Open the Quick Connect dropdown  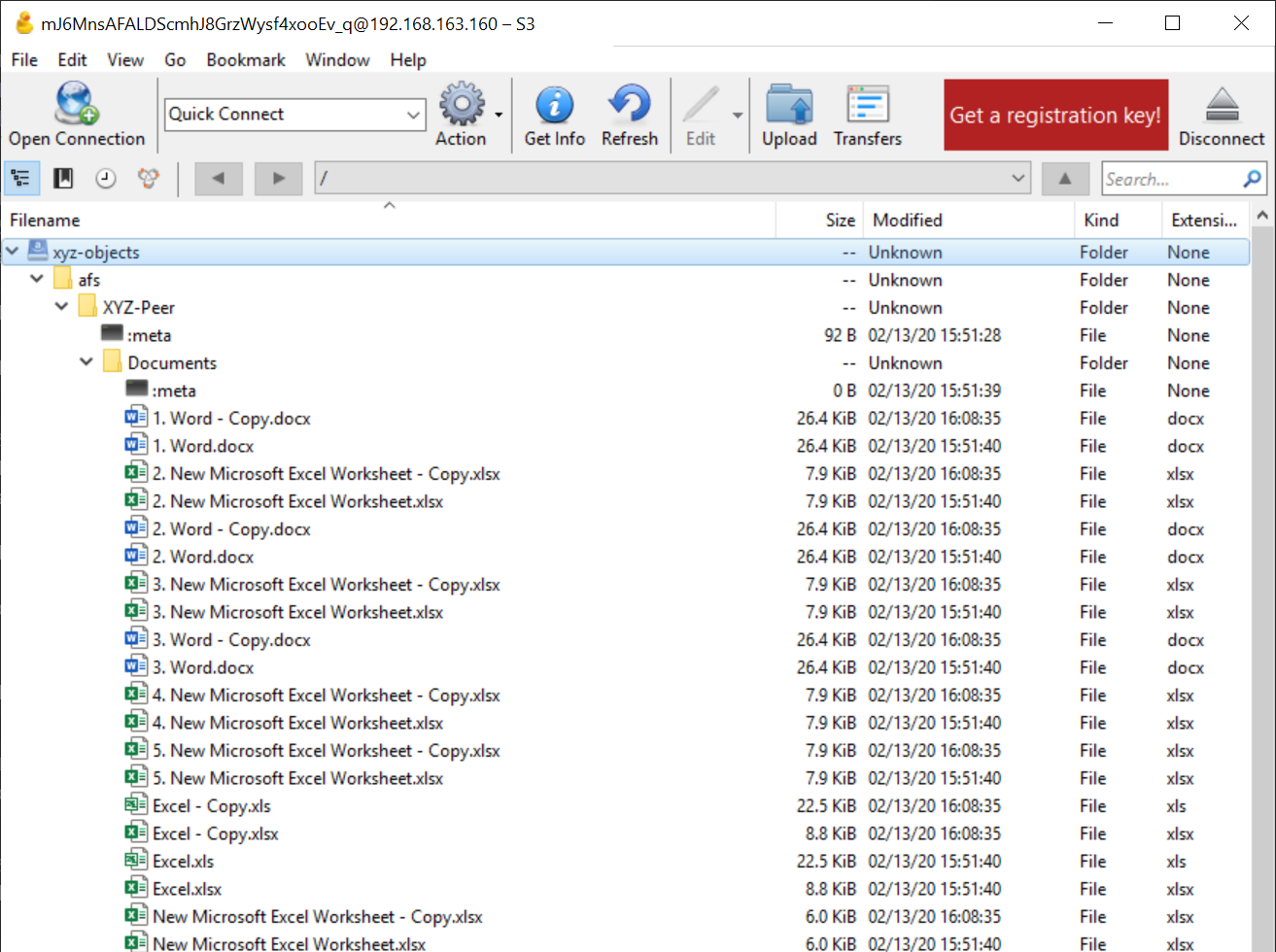(414, 115)
